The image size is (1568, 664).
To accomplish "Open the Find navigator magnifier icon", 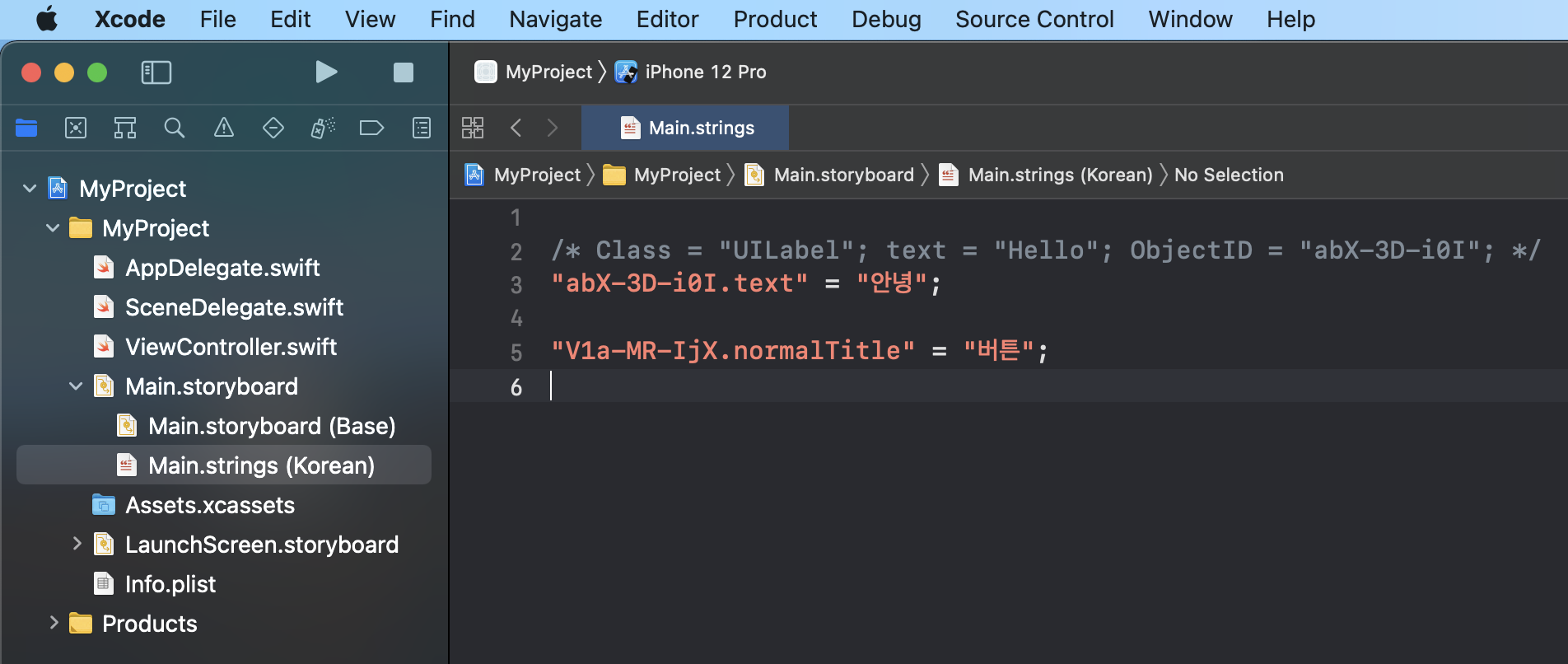I will (x=175, y=128).
